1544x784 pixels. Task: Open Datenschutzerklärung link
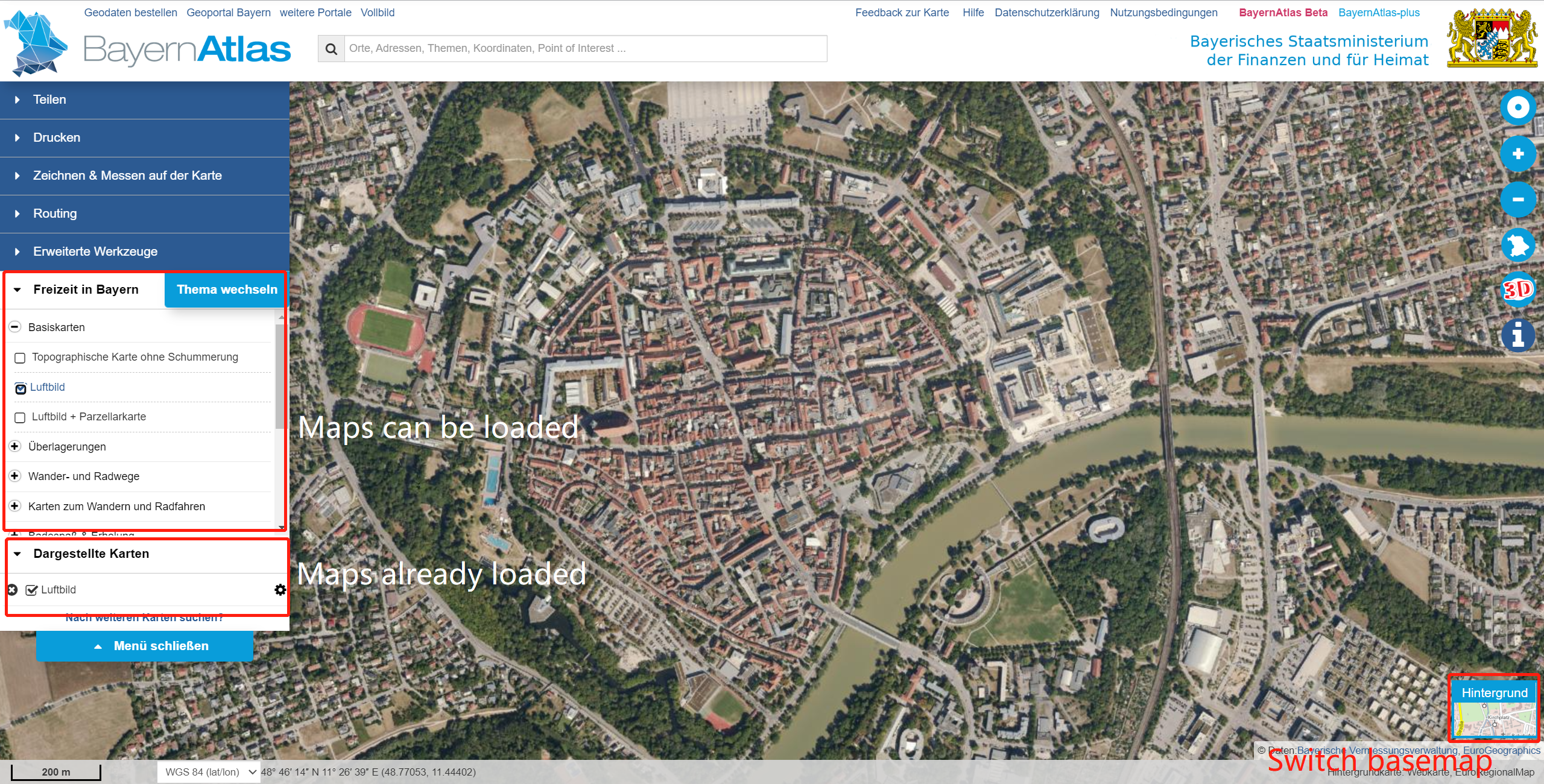click(x=1047, y=13)
